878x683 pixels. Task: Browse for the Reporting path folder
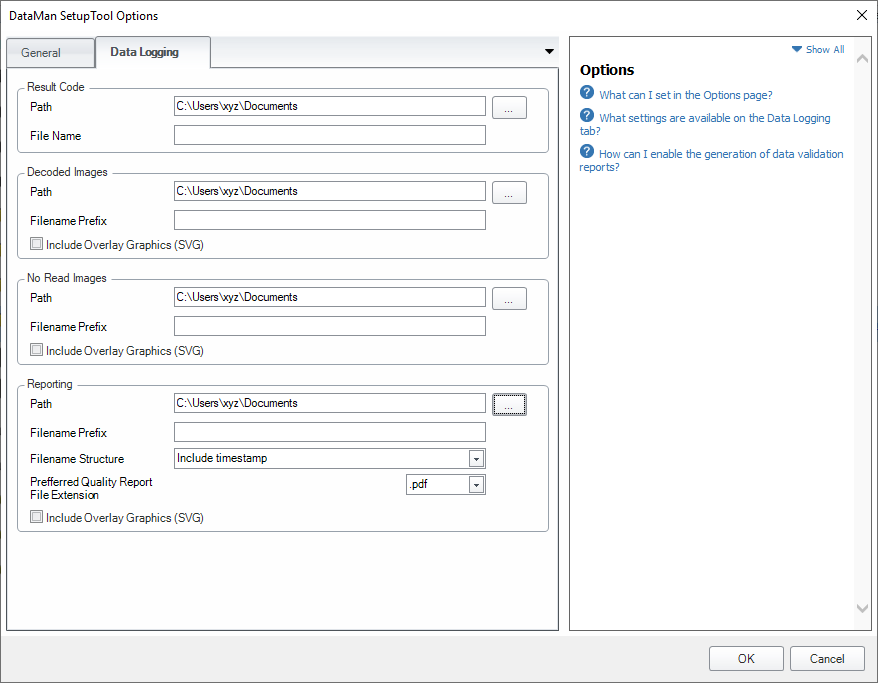[509, 404]
